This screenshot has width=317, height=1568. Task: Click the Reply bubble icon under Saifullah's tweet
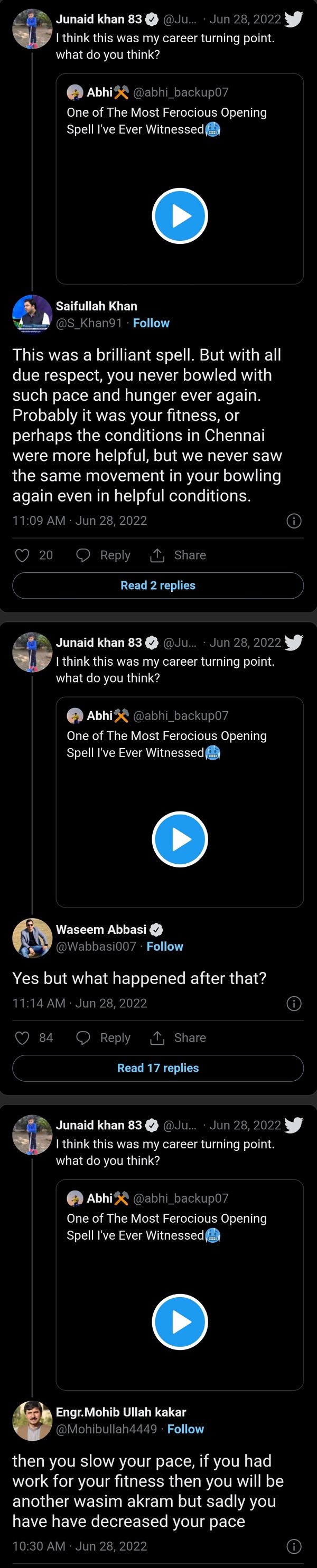click(83, 555)
